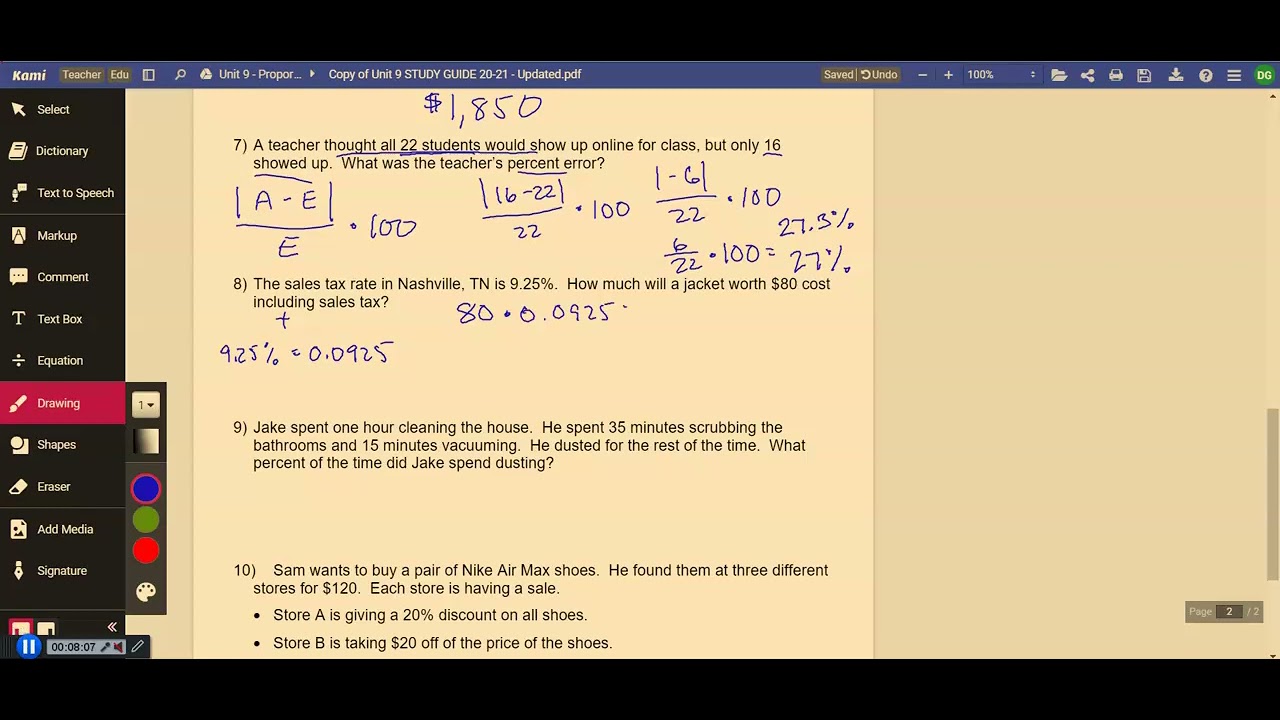Open the document search magnifier
1280x720 pixels.
pyautogui.click(x=180, y=75)
